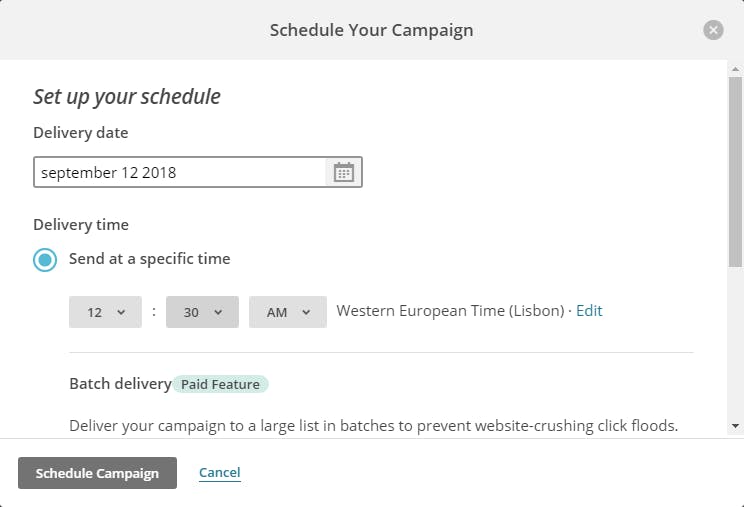The image size is (744, 507).
Task: Click the delivery date text field
Action: [180, 172]
